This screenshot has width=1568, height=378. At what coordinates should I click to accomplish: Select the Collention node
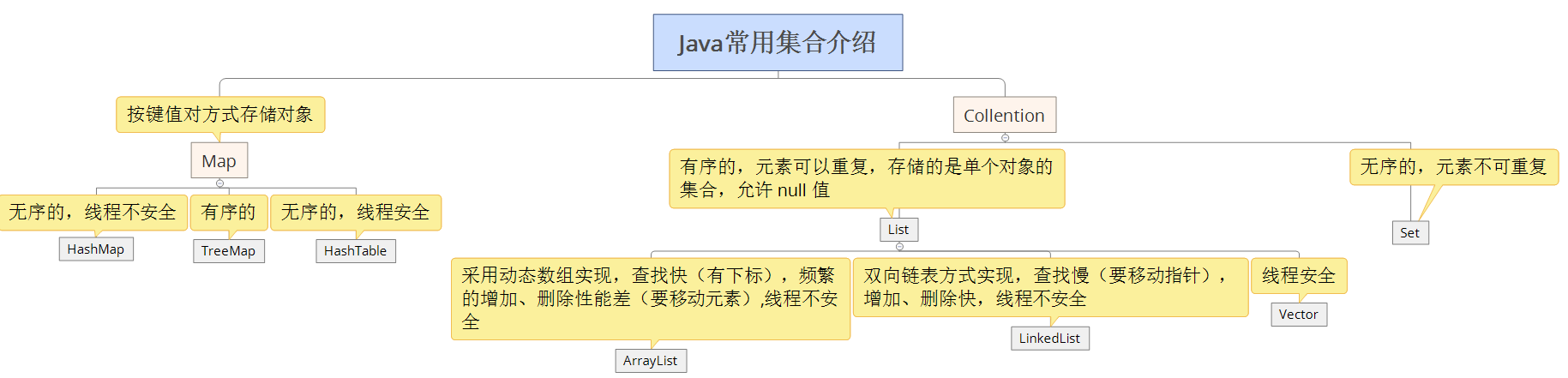1004,115
